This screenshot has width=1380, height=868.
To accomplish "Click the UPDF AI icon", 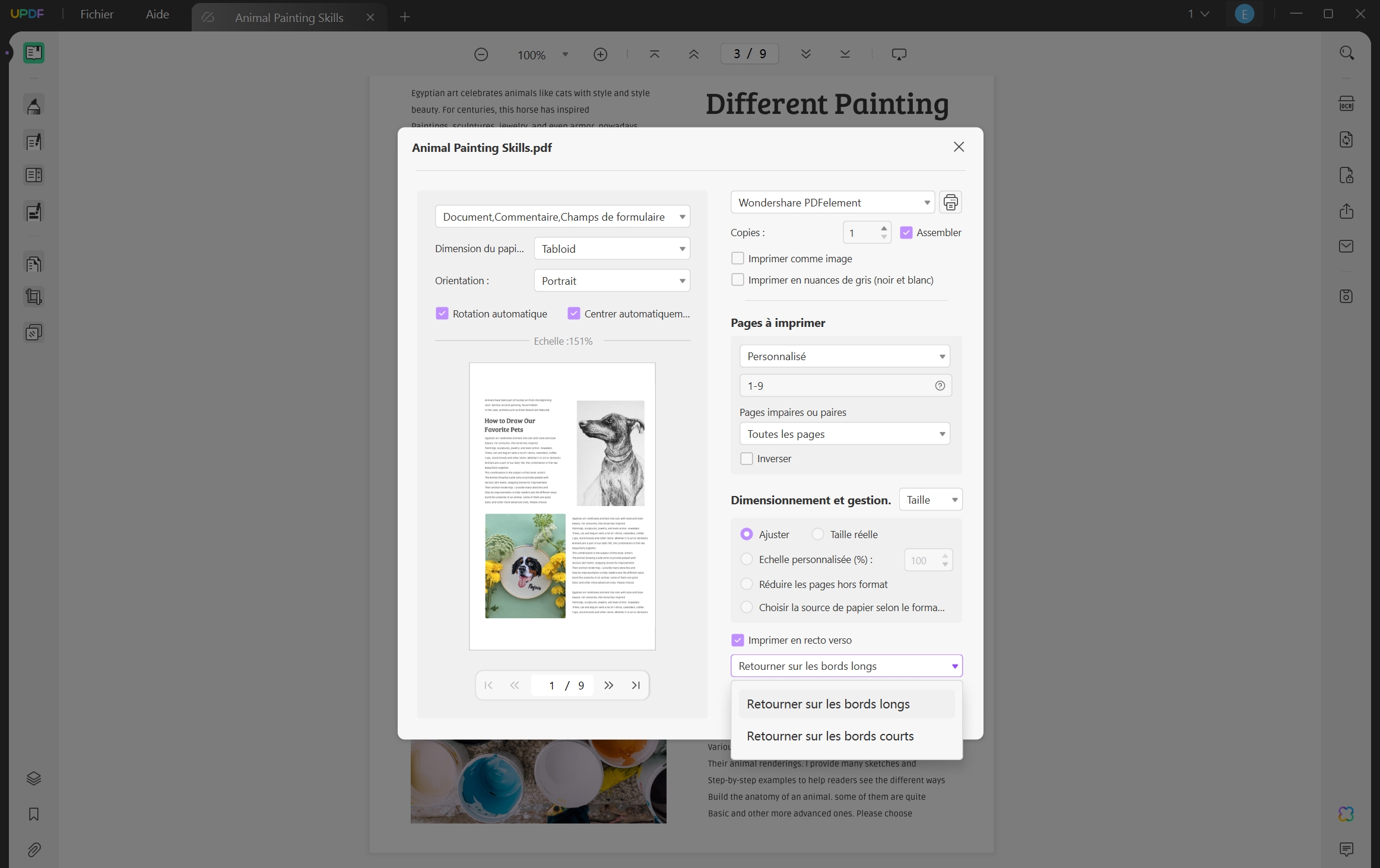I will (x=1346, y=814).
